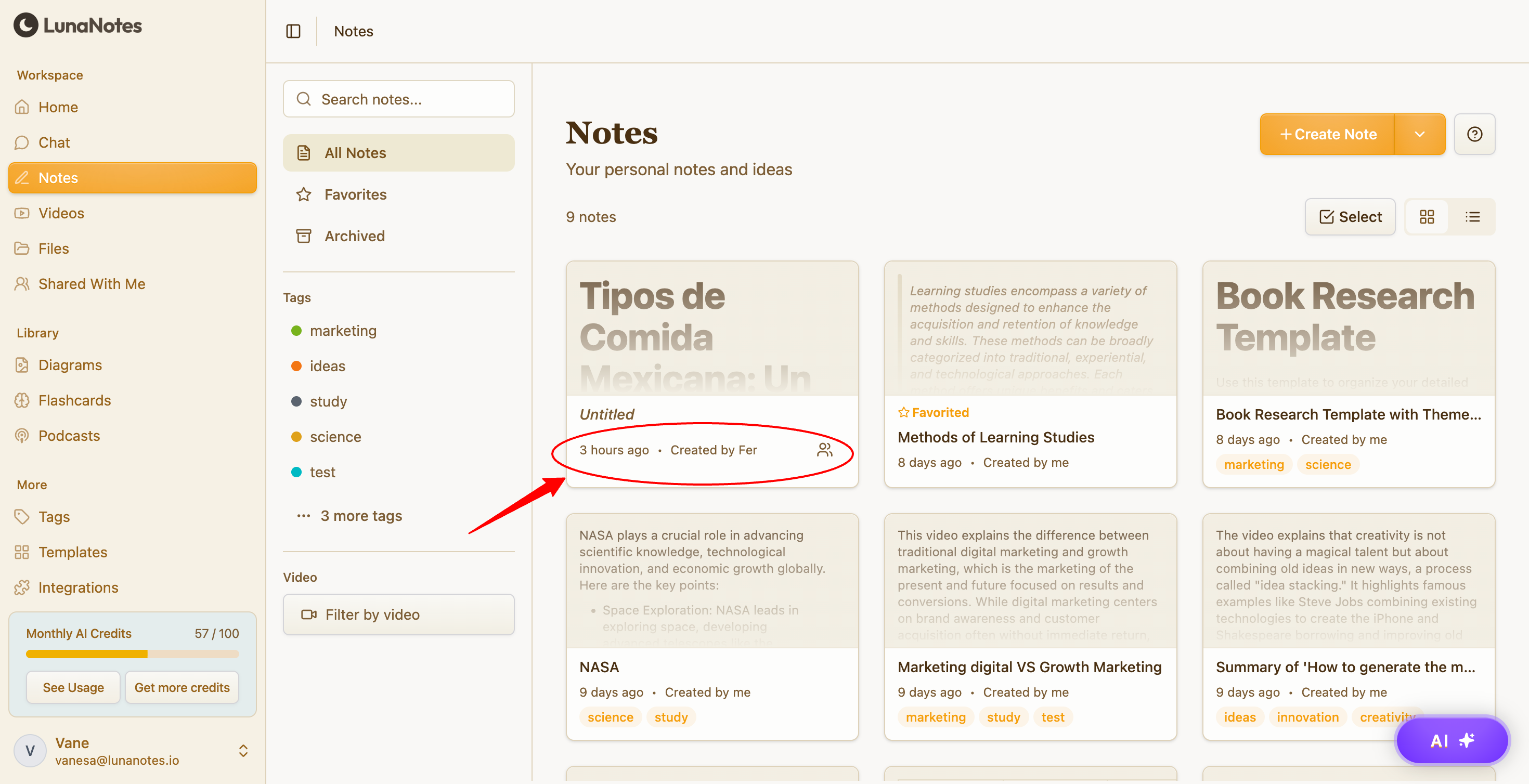The width and height of the screenshot is (1529, 784).
Task: Show Archived notes
Action: click(x=354, y=236)
